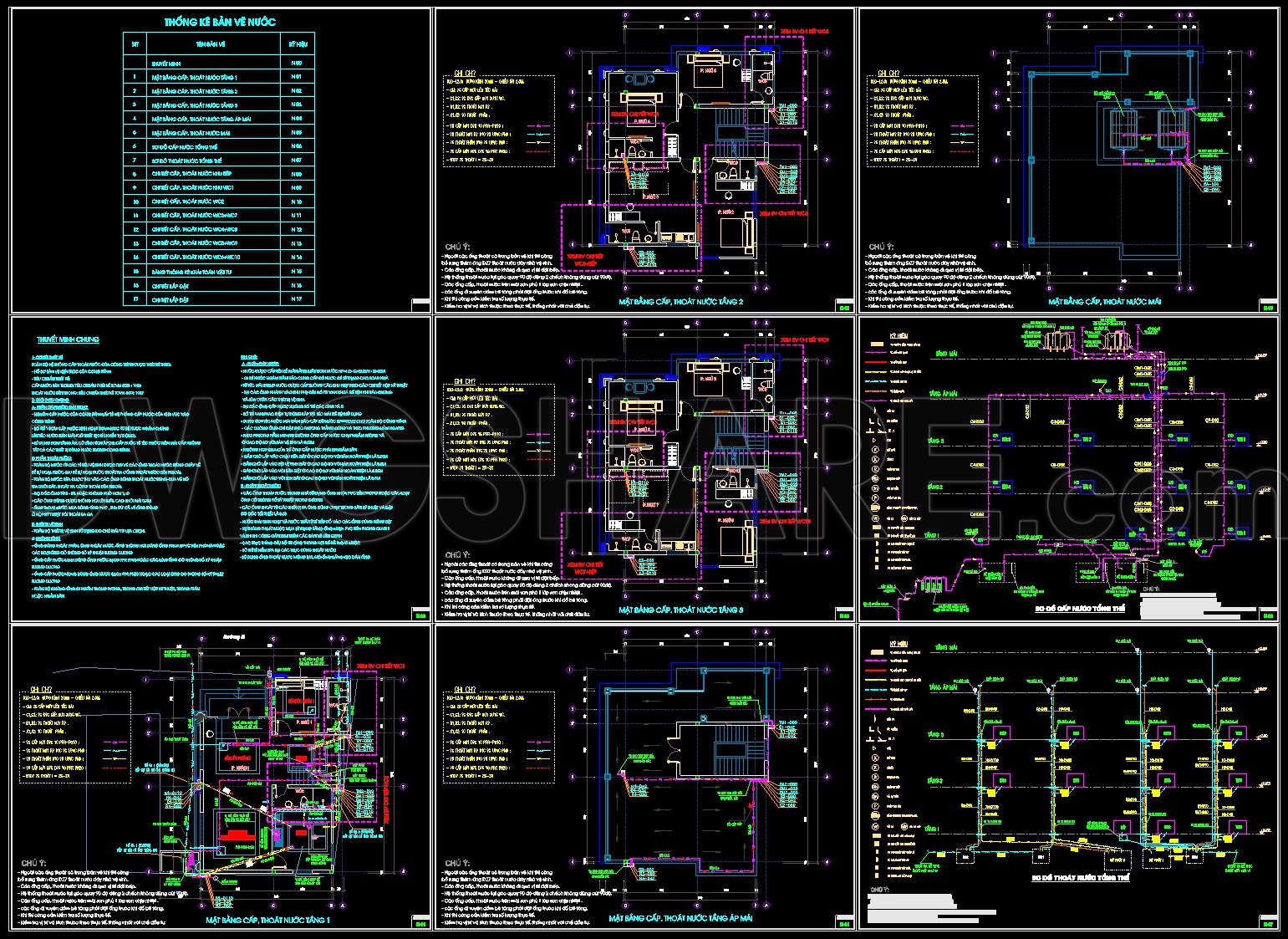Click sheet title MẶT BẰNG CẤP, THOÁT NƯỚC TẦNG 1
Image resolution: width=1288 pixels, height=939 pixels.
(x=267, y=919)
